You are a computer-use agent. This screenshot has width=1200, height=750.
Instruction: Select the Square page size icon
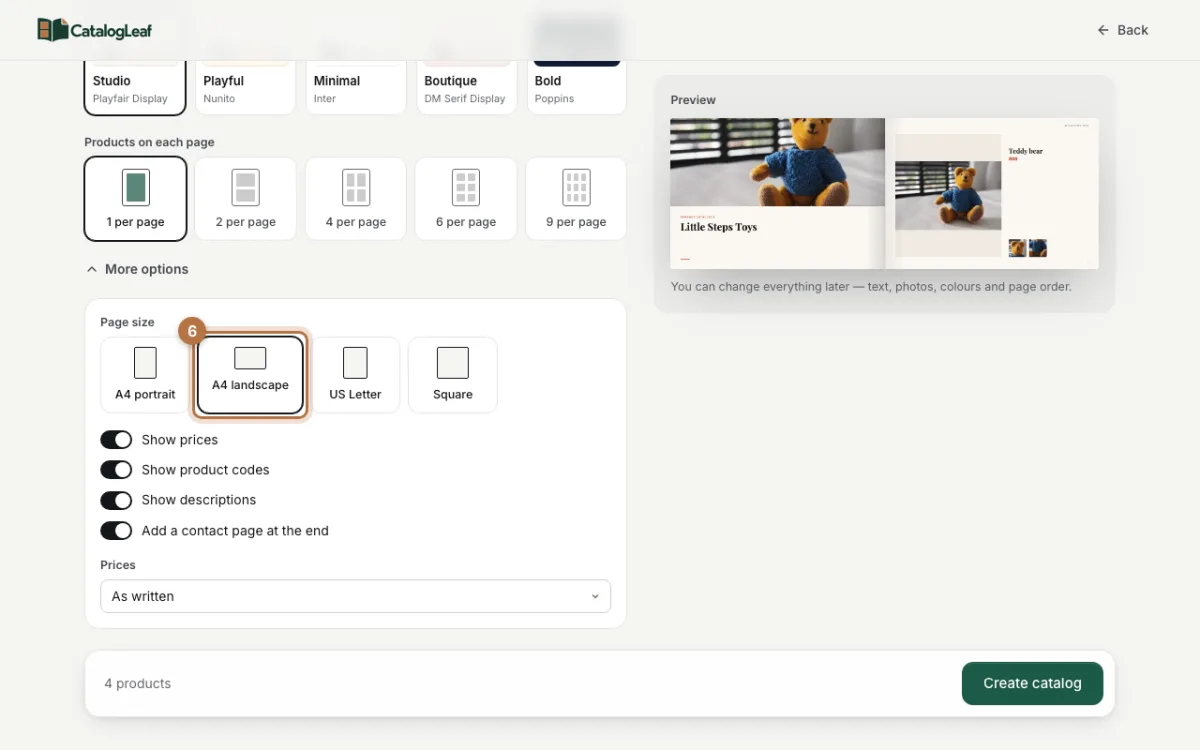tap(452, 363)
